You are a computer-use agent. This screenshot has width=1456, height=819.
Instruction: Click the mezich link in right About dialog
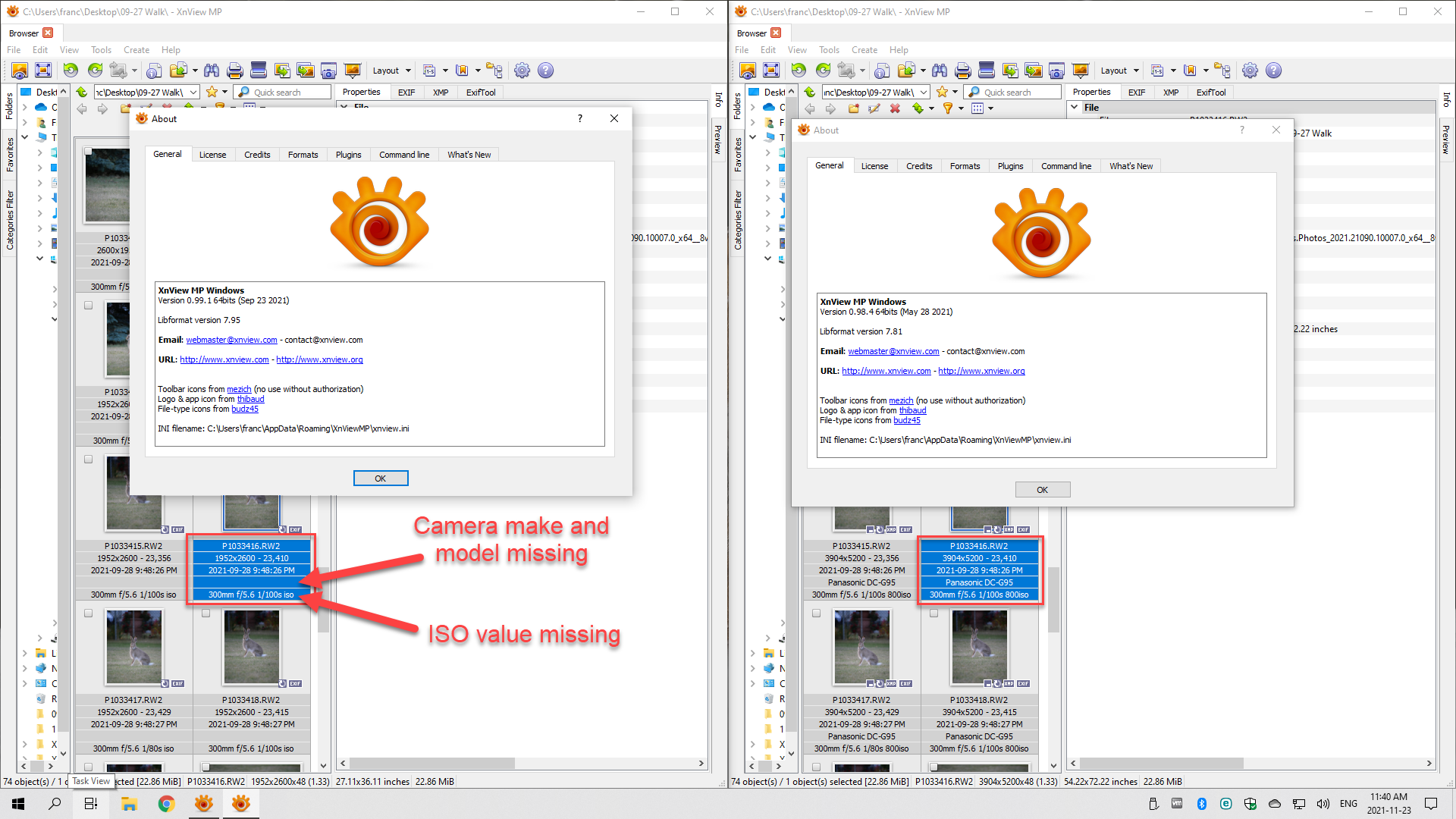(x=901, y=400)
